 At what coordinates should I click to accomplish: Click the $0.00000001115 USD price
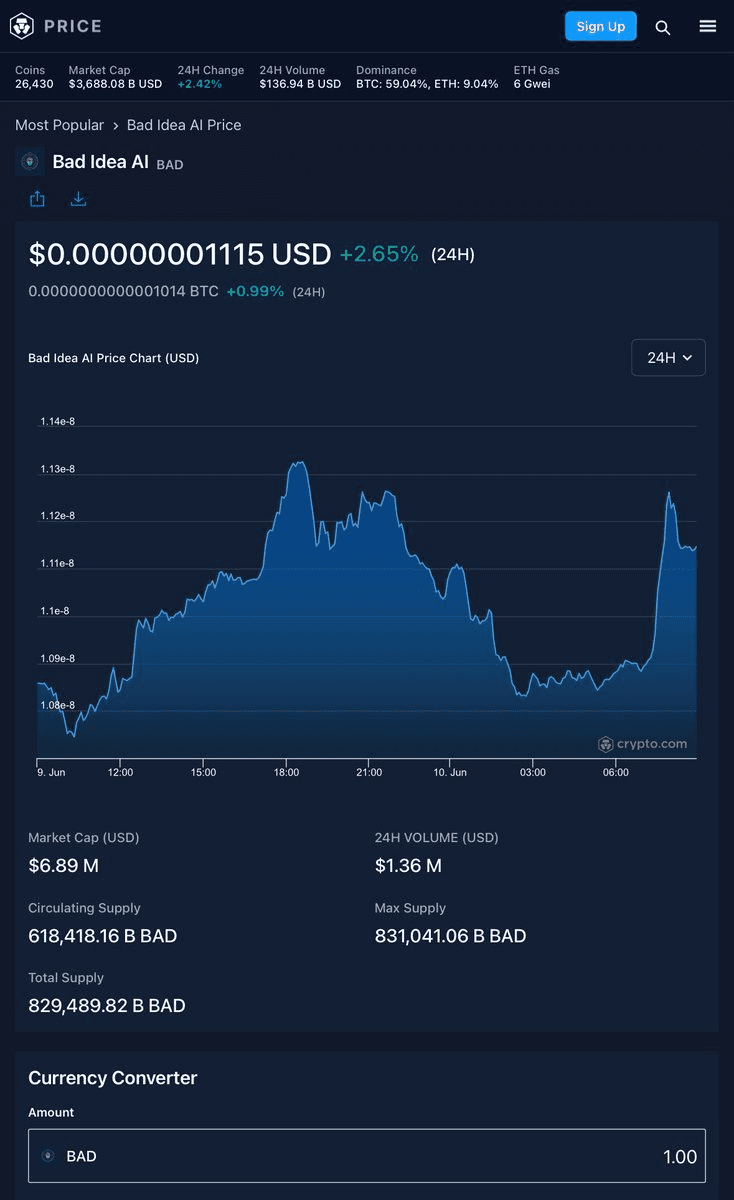(180, 254)
